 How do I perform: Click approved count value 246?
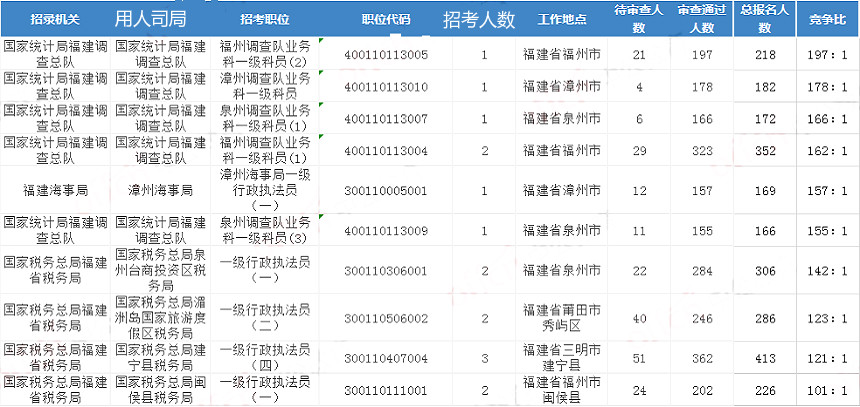coord(702,319)
